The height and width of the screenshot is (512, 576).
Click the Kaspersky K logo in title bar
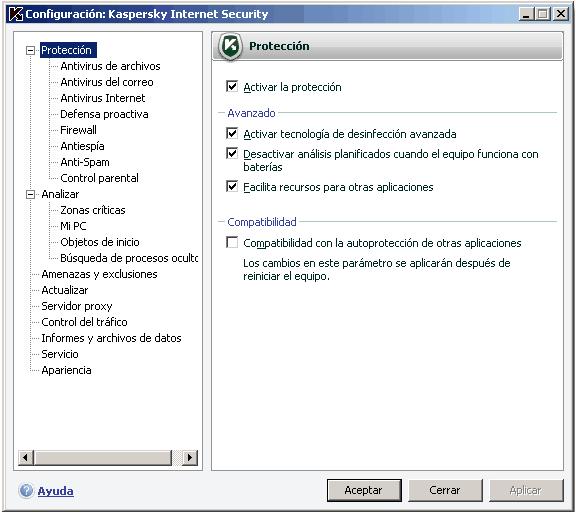(15, 14)
